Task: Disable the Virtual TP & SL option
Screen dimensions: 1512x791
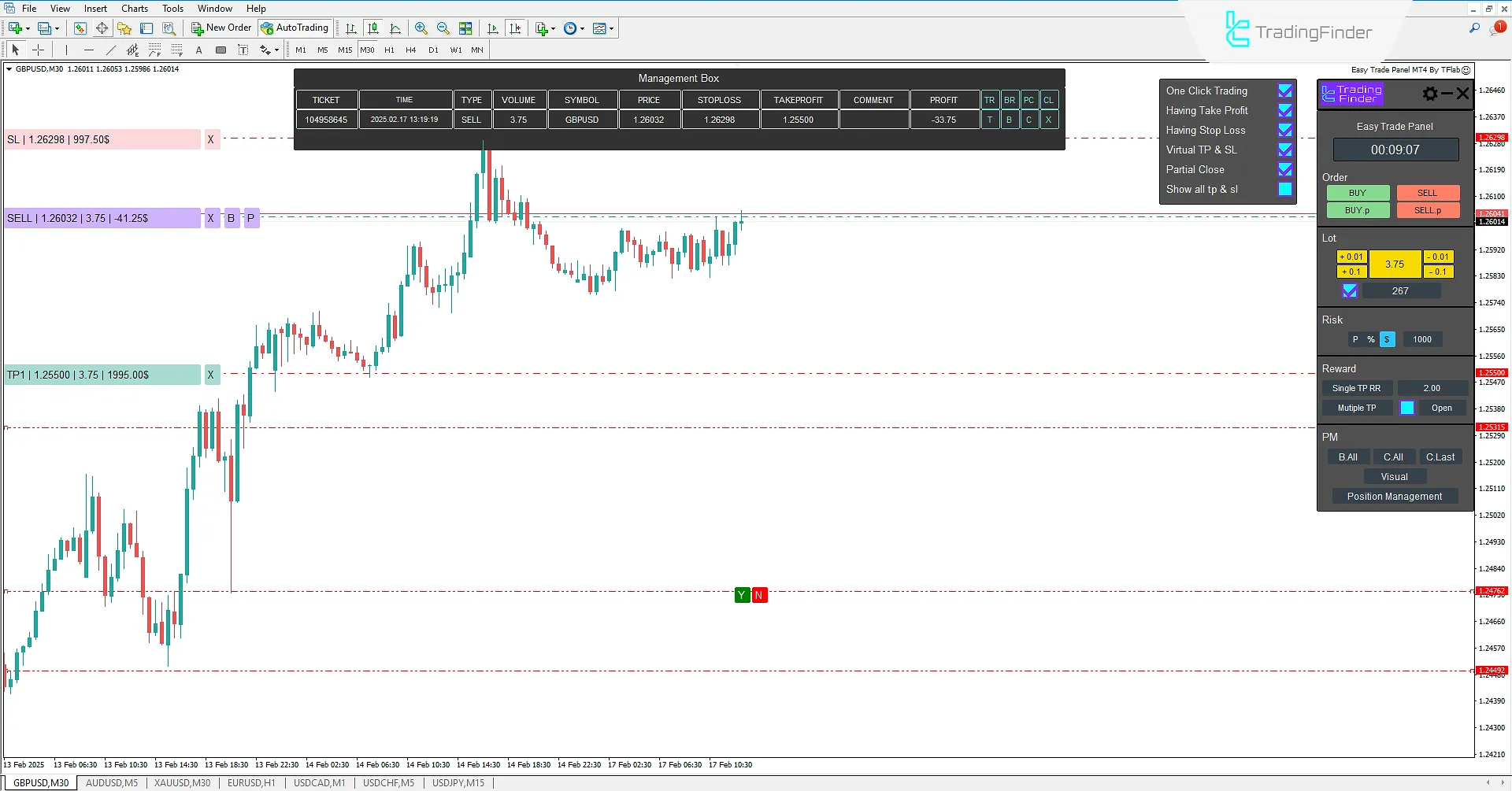Action: 1285,150
